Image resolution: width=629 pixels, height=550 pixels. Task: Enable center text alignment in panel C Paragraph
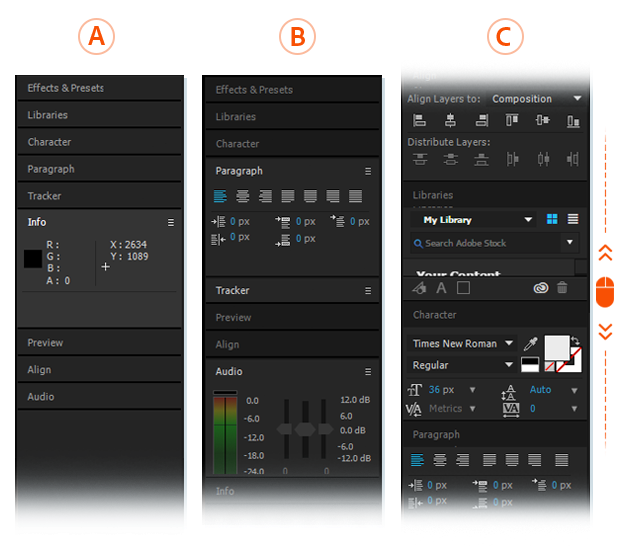(x=440, y=460)
